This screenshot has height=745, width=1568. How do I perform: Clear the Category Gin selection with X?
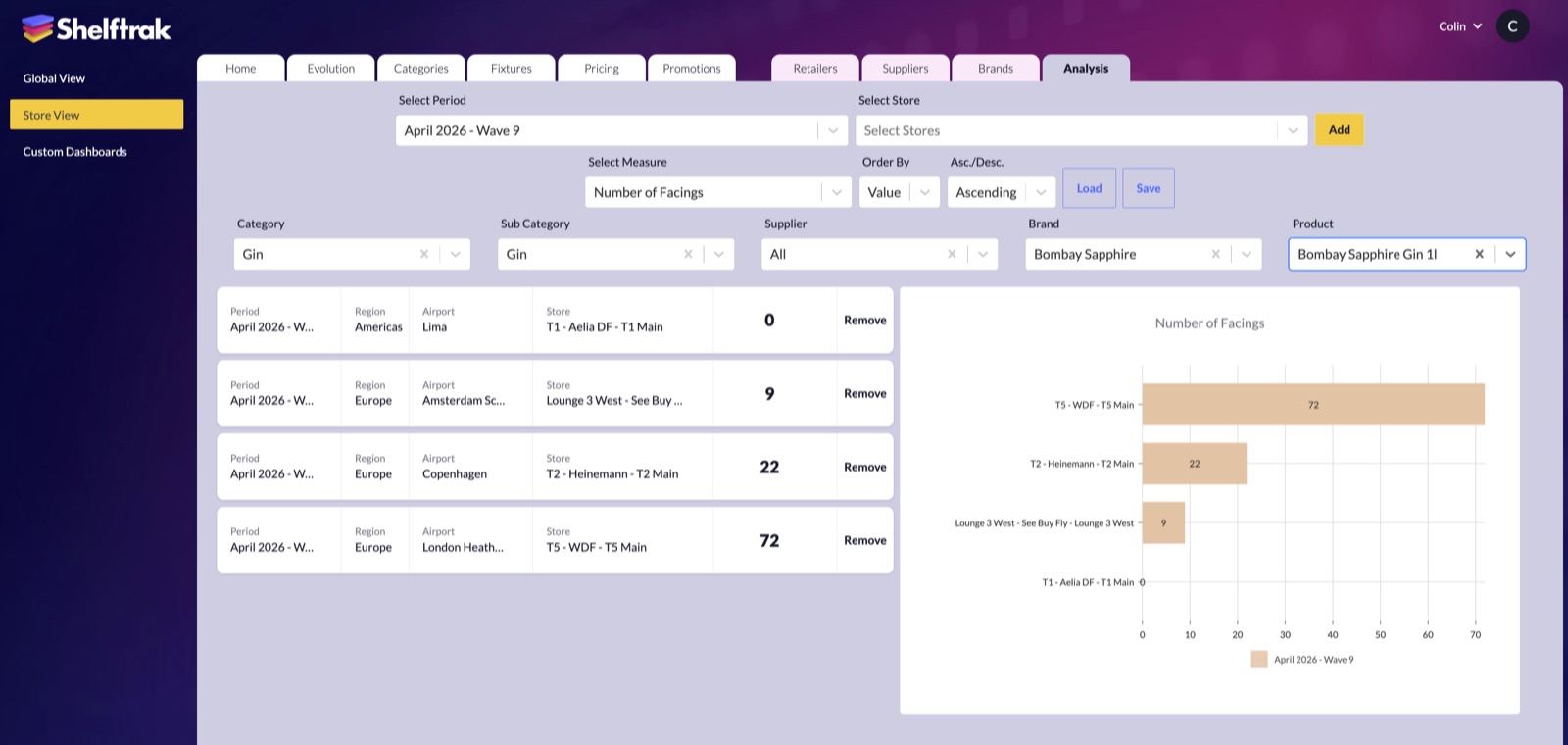pyautogui.click(x=424, y=254)
